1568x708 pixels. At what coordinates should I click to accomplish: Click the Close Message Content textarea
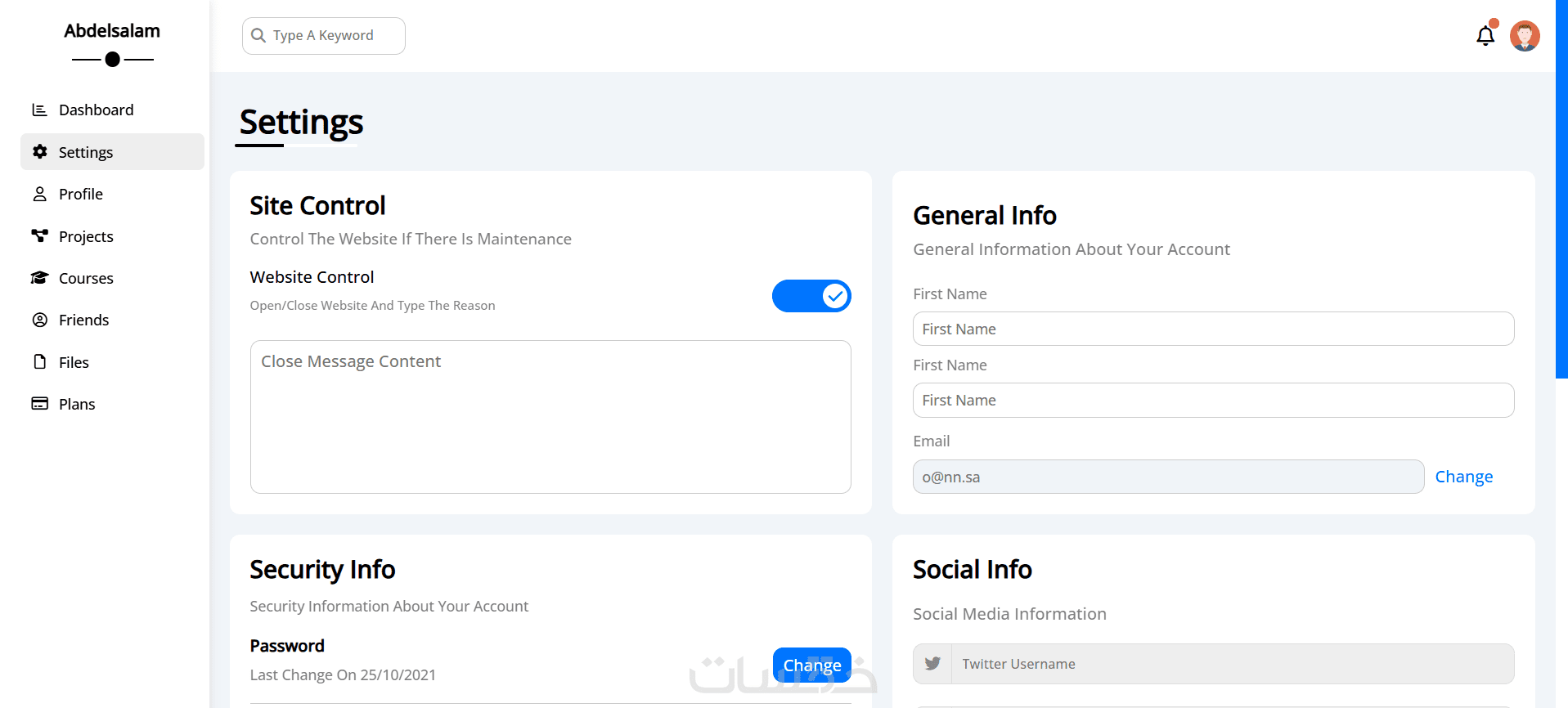[x=550, y=417]
